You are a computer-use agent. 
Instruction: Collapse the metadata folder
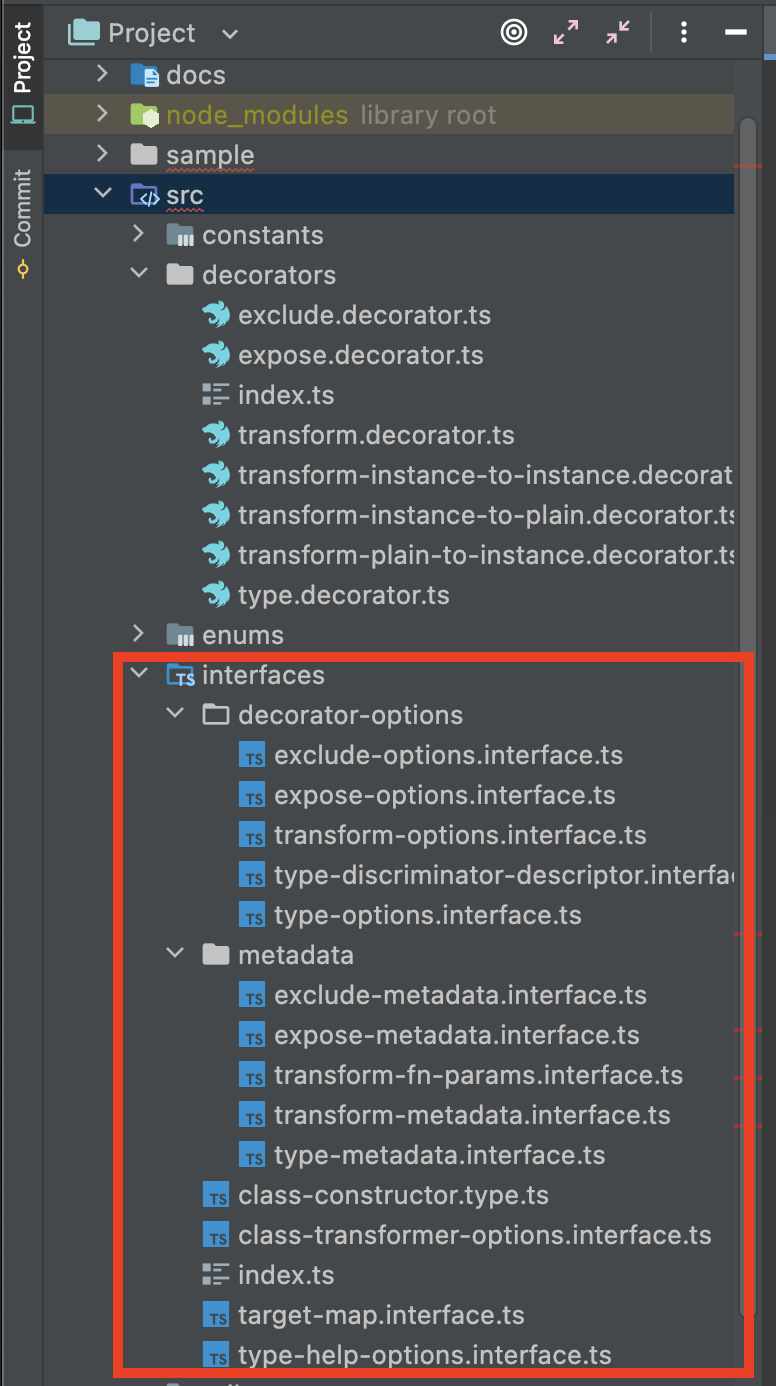click(x=175, y=954)
